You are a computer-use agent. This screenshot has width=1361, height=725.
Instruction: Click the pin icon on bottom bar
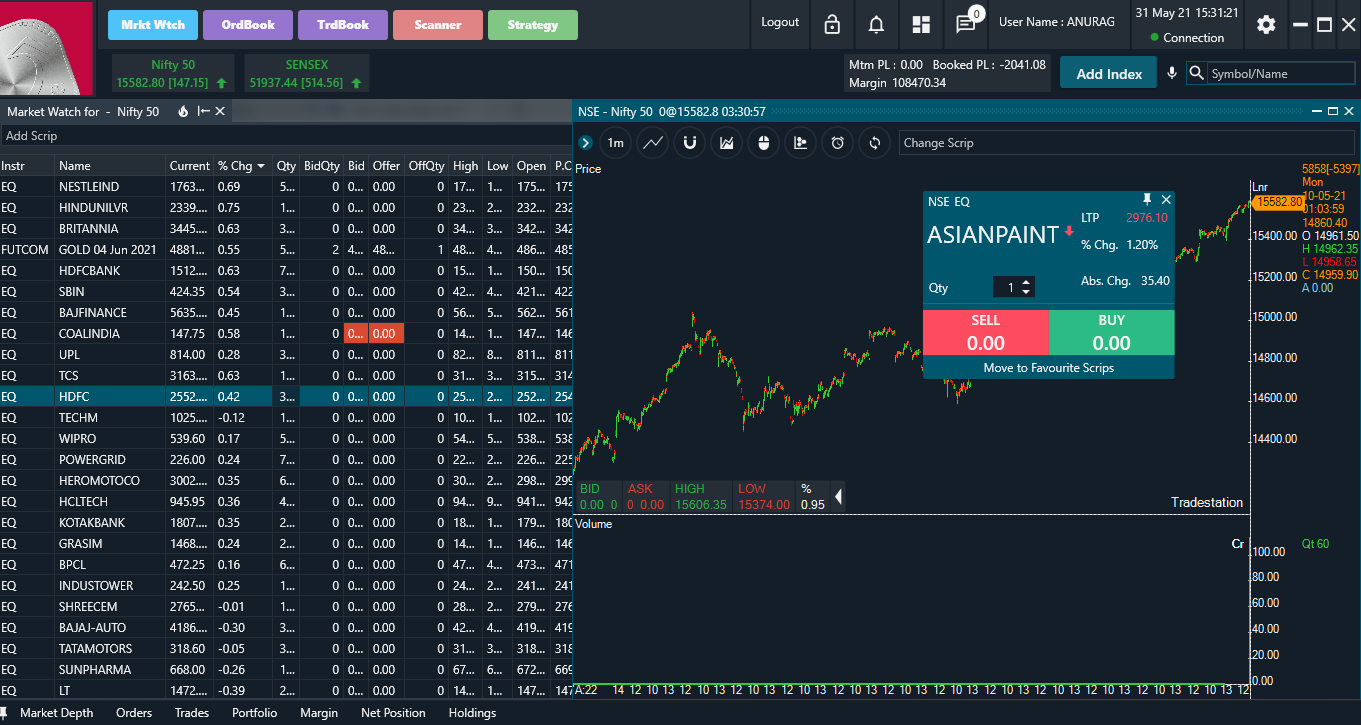click(x=5, y=713)
